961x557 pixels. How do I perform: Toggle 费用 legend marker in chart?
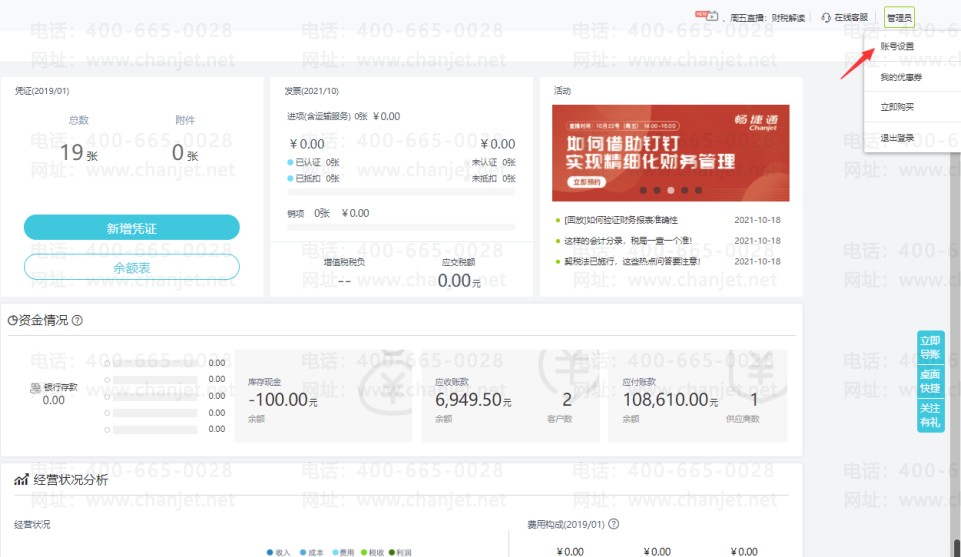[x=335, y=552]
